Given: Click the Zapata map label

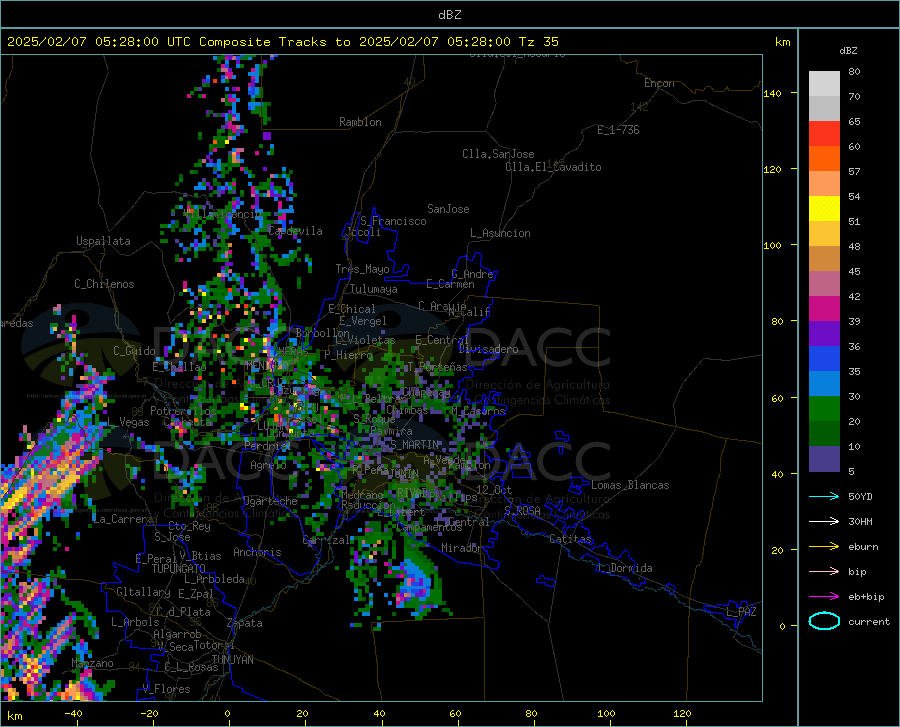Looking at the screenshot, I should [x=245, y=623].
